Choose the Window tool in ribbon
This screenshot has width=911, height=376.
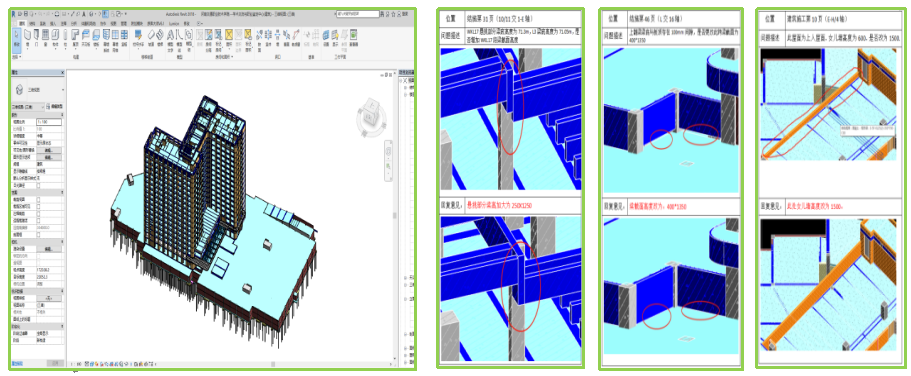[45, 35]
